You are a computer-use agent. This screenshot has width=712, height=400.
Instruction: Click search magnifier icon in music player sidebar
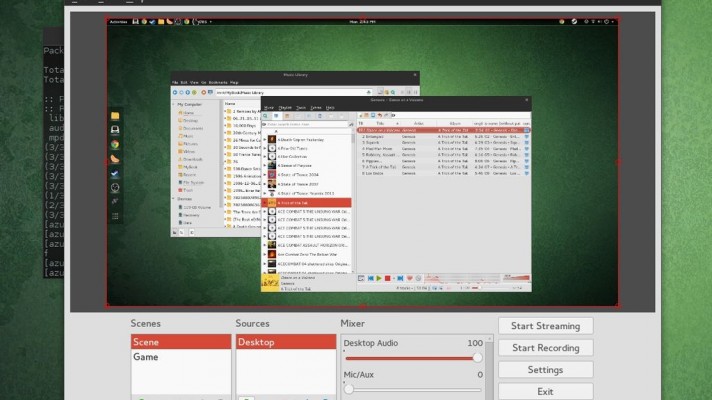[266, 116]
